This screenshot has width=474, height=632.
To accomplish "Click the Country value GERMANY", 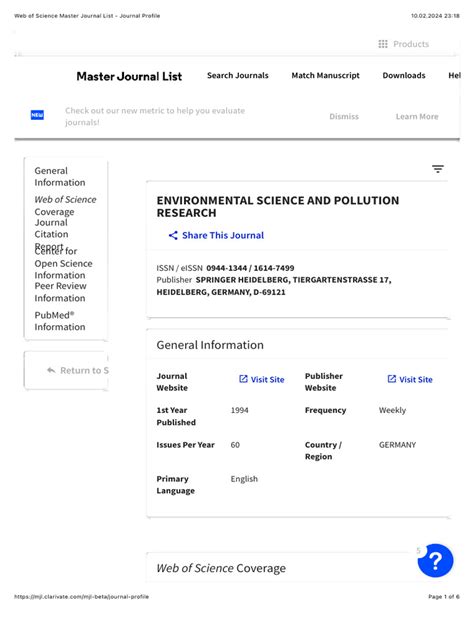I will click(397, 445).
